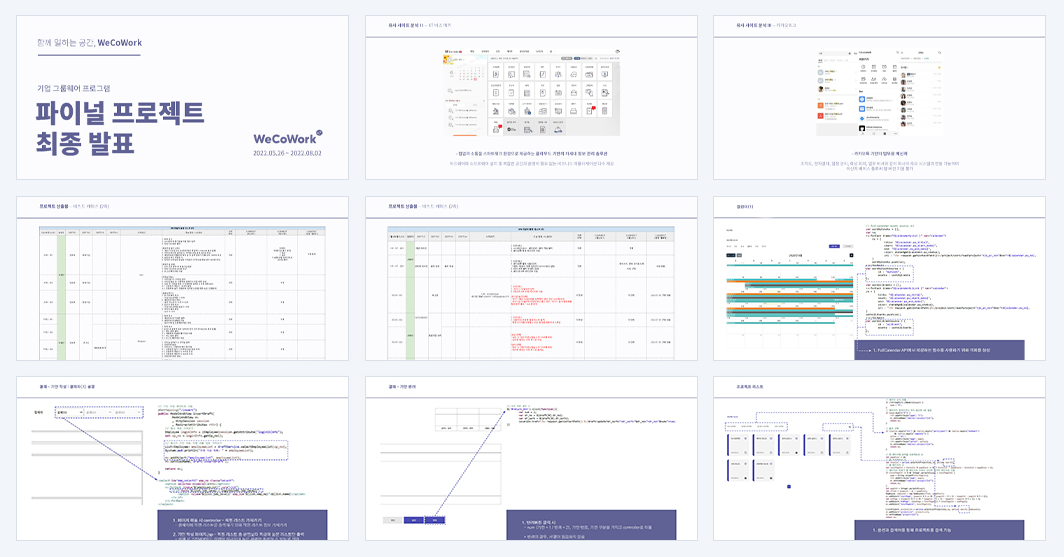Open the 프로젝트 리스트 slide
This screenshot has width=1064, height=557.
[879, 459]
